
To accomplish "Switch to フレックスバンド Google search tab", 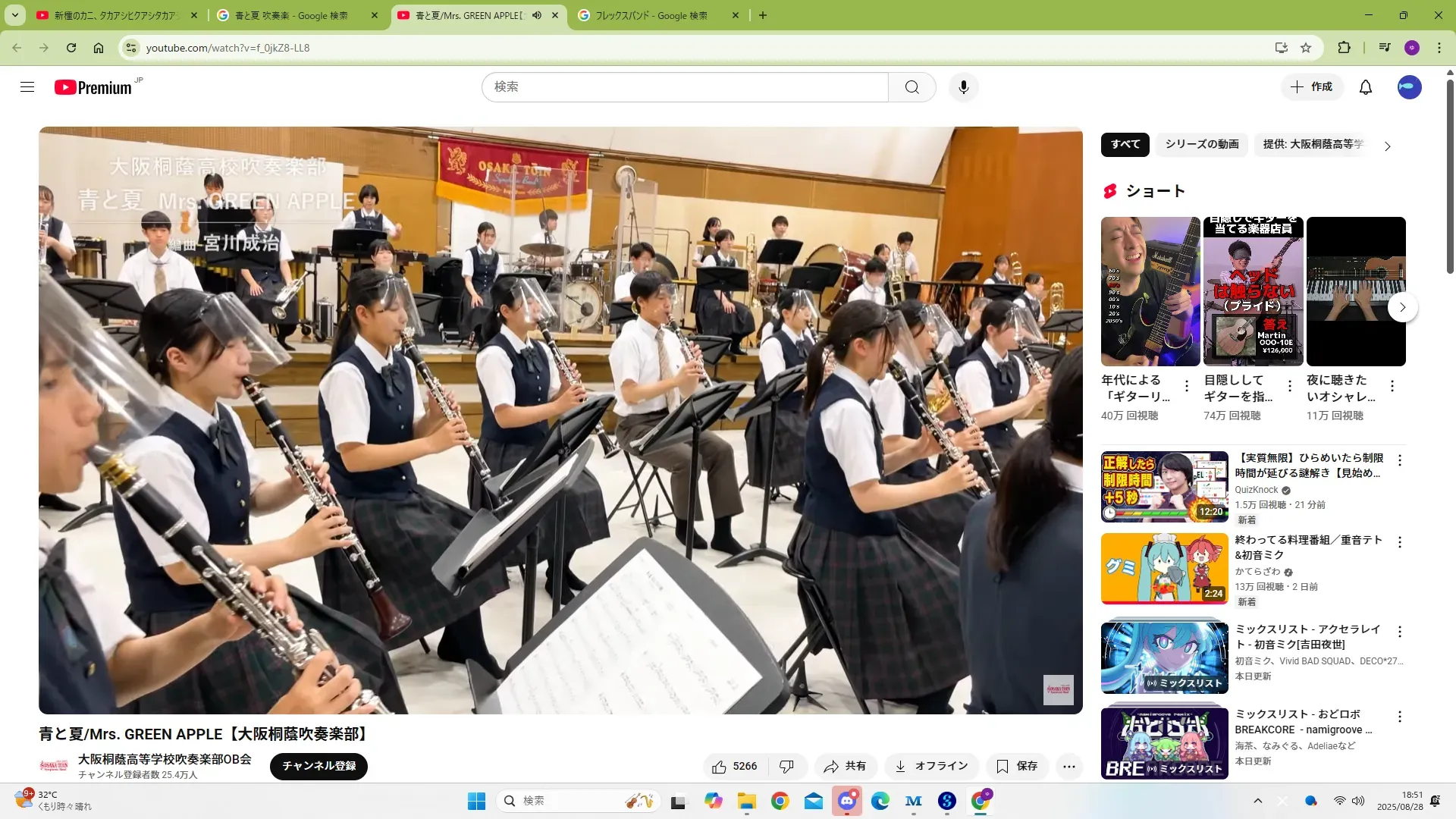I will 651,15.
